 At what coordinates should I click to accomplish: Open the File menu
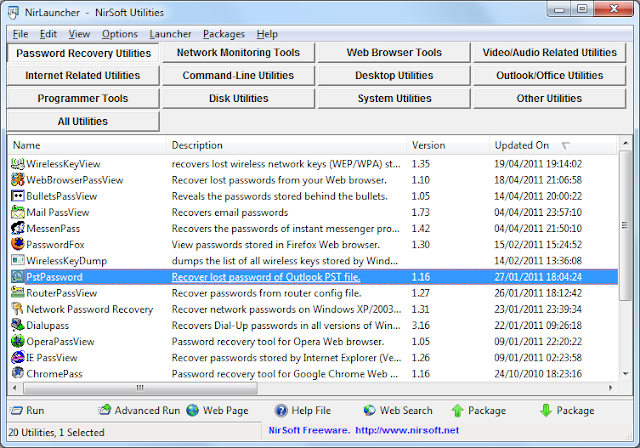click(20, 34)
